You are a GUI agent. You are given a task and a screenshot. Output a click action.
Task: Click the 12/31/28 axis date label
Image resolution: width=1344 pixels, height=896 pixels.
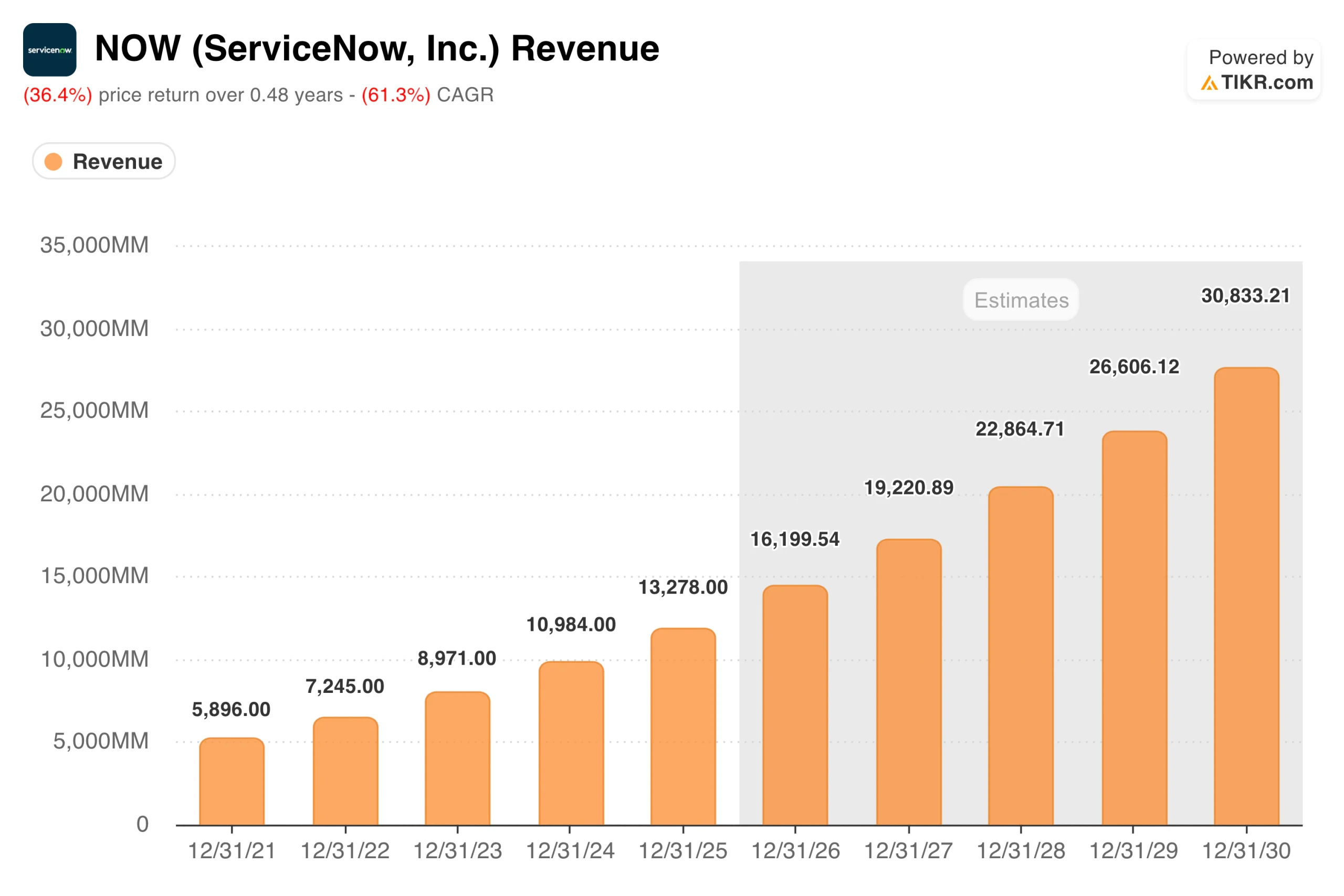pyautogui.click(x=1021, y=851)
